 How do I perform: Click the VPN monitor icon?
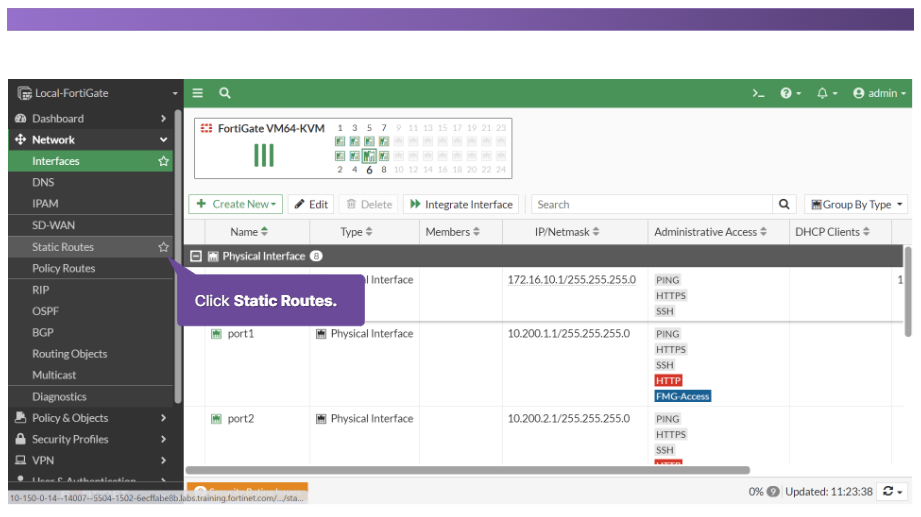click(21, 460)
